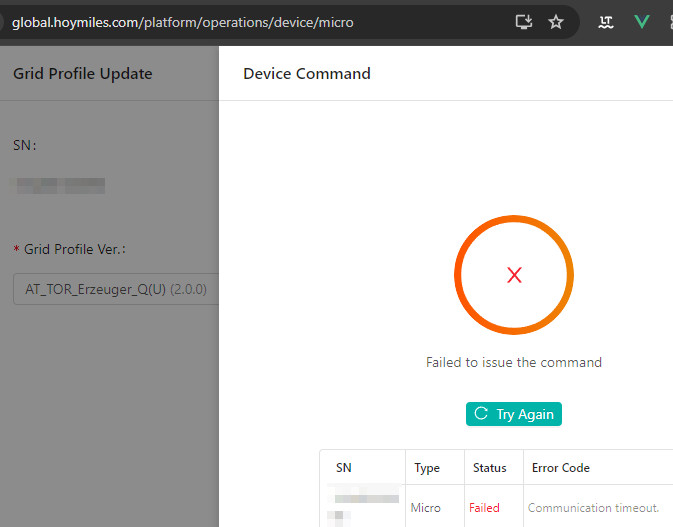
Task: Open the Grid Profile Ver. dropdown
Action: pyautogui.click(x=115, y=289)
